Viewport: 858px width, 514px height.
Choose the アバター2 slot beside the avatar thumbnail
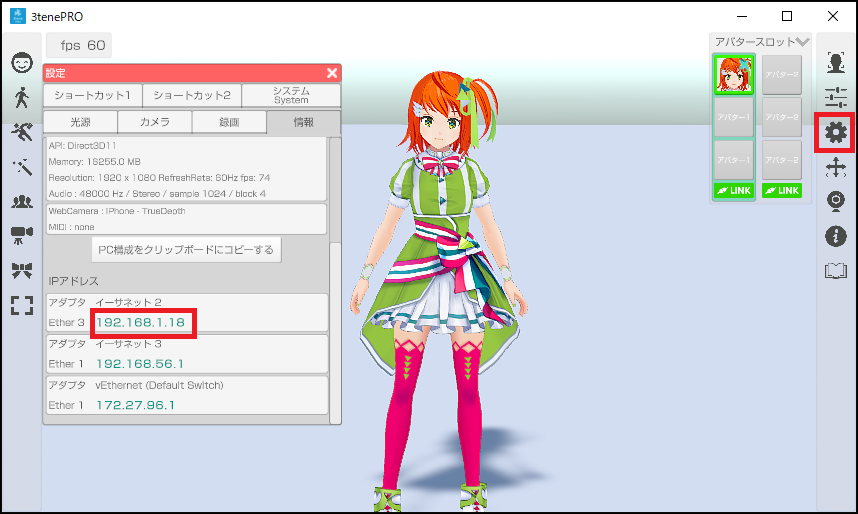click(x=781, y=74)
